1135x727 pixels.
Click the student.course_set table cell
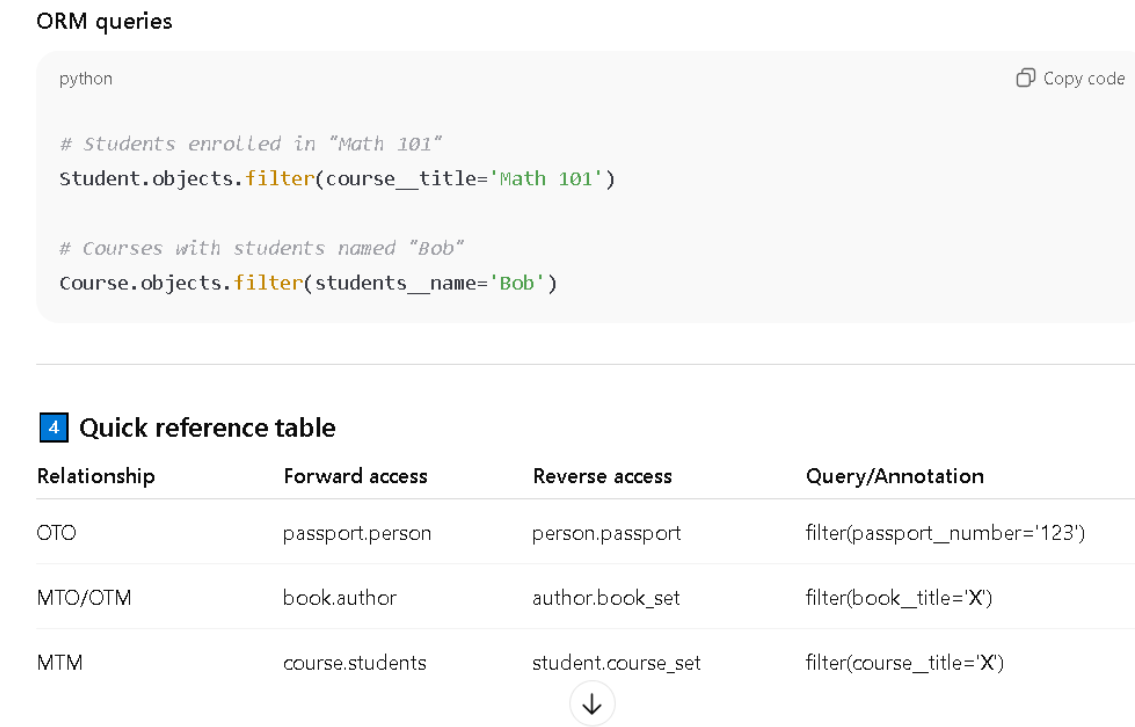click(x=616, y=662)
